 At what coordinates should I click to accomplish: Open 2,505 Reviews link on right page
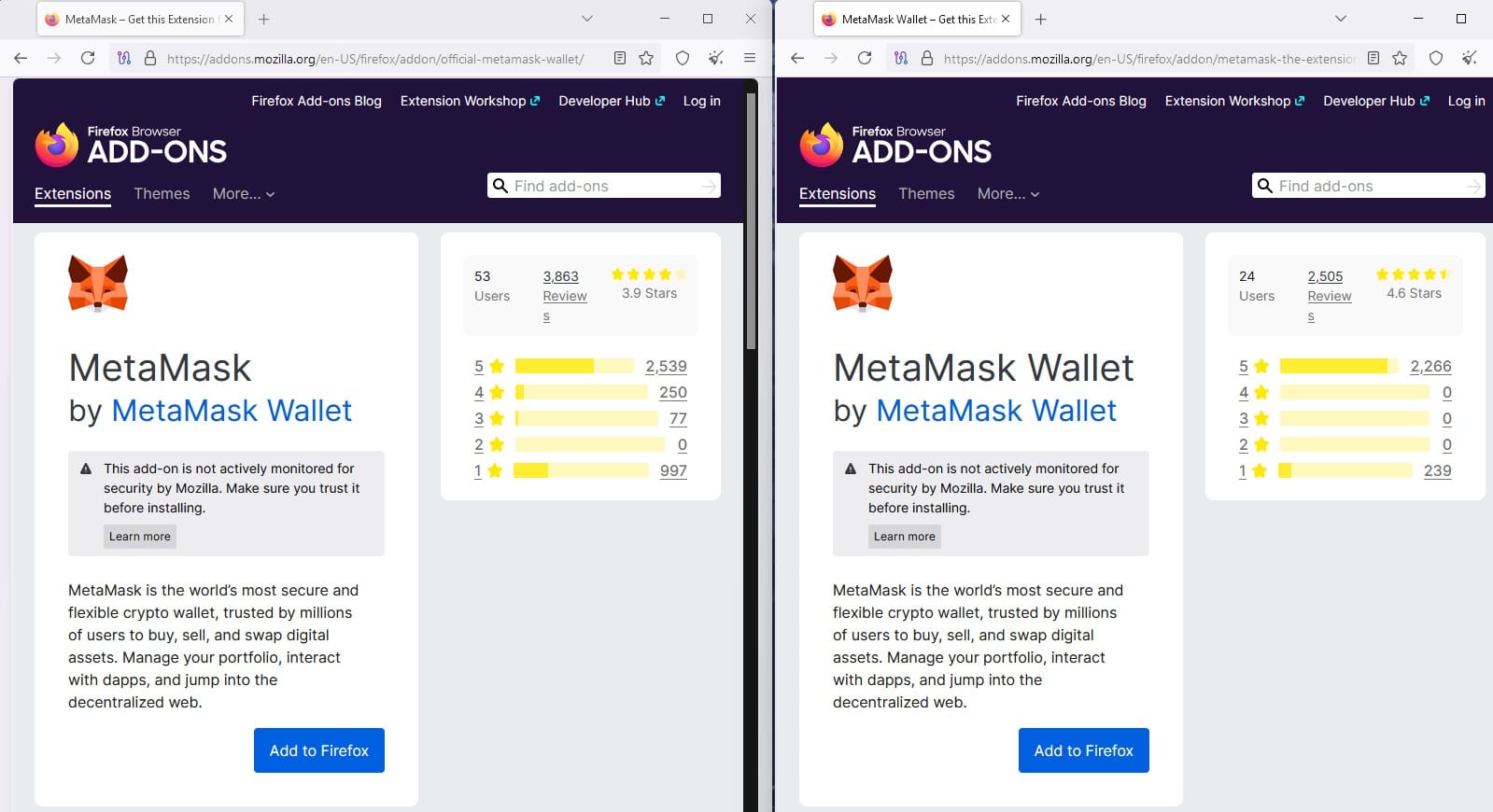(1329, 295)
